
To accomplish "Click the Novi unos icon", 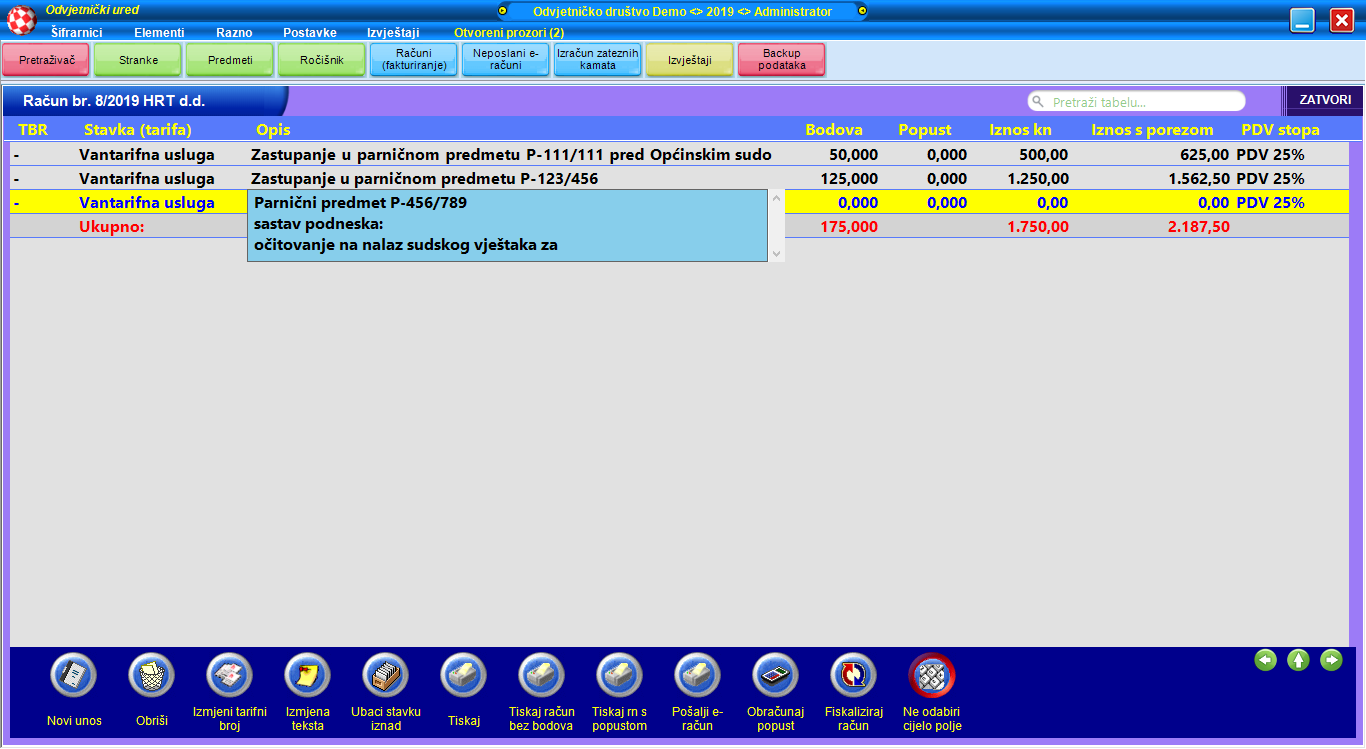I will pos(74,677).
